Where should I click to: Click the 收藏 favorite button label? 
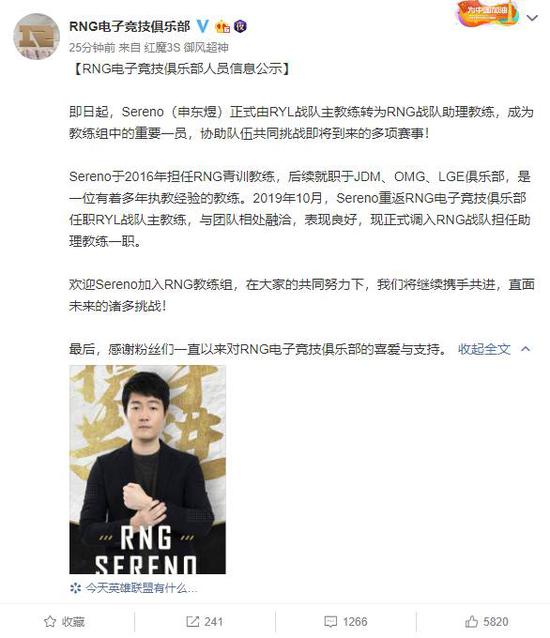pos(73,622)
